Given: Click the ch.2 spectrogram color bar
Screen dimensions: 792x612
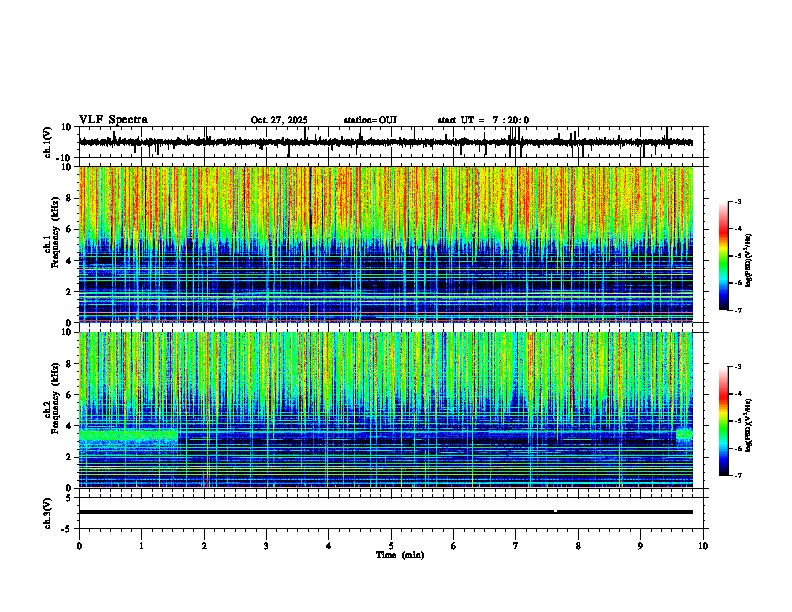Looking at the screenshot, I should 723,421.
